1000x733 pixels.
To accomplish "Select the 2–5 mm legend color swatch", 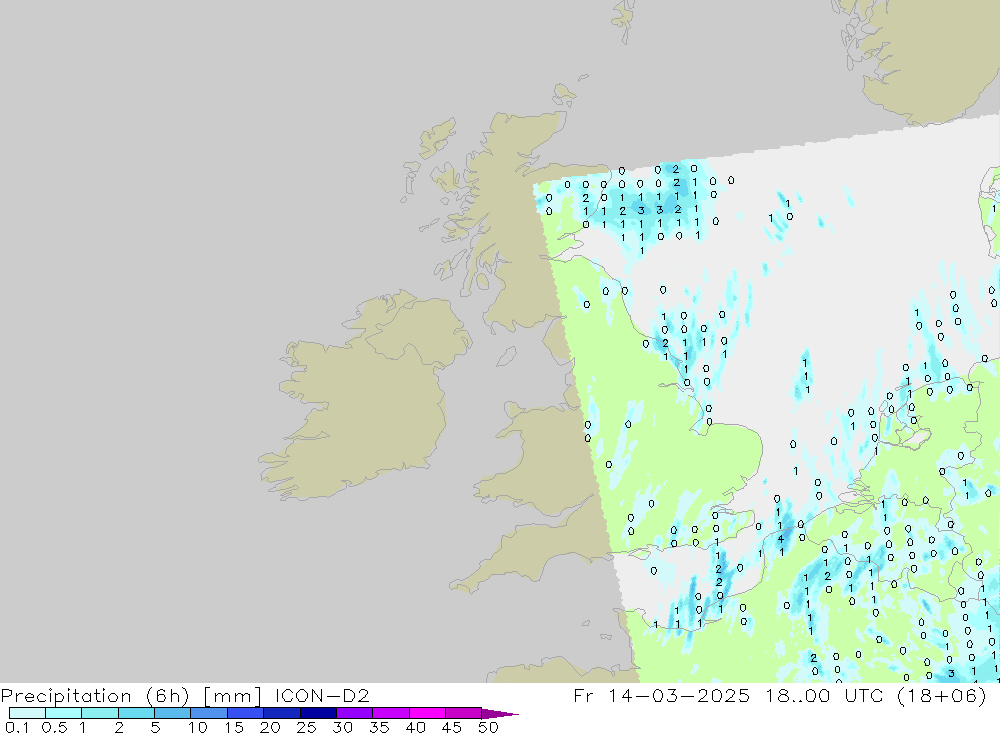I will coord(136,713).
